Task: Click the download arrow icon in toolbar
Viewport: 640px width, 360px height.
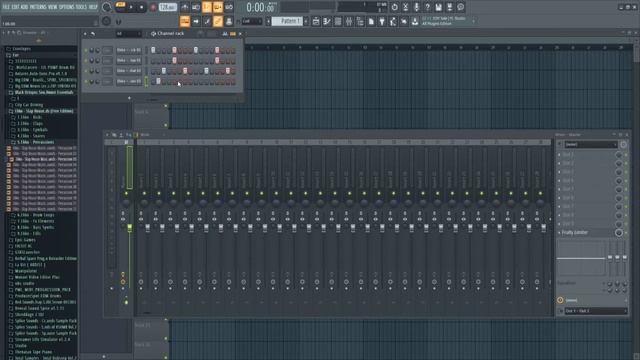Action: pos(415,22)
